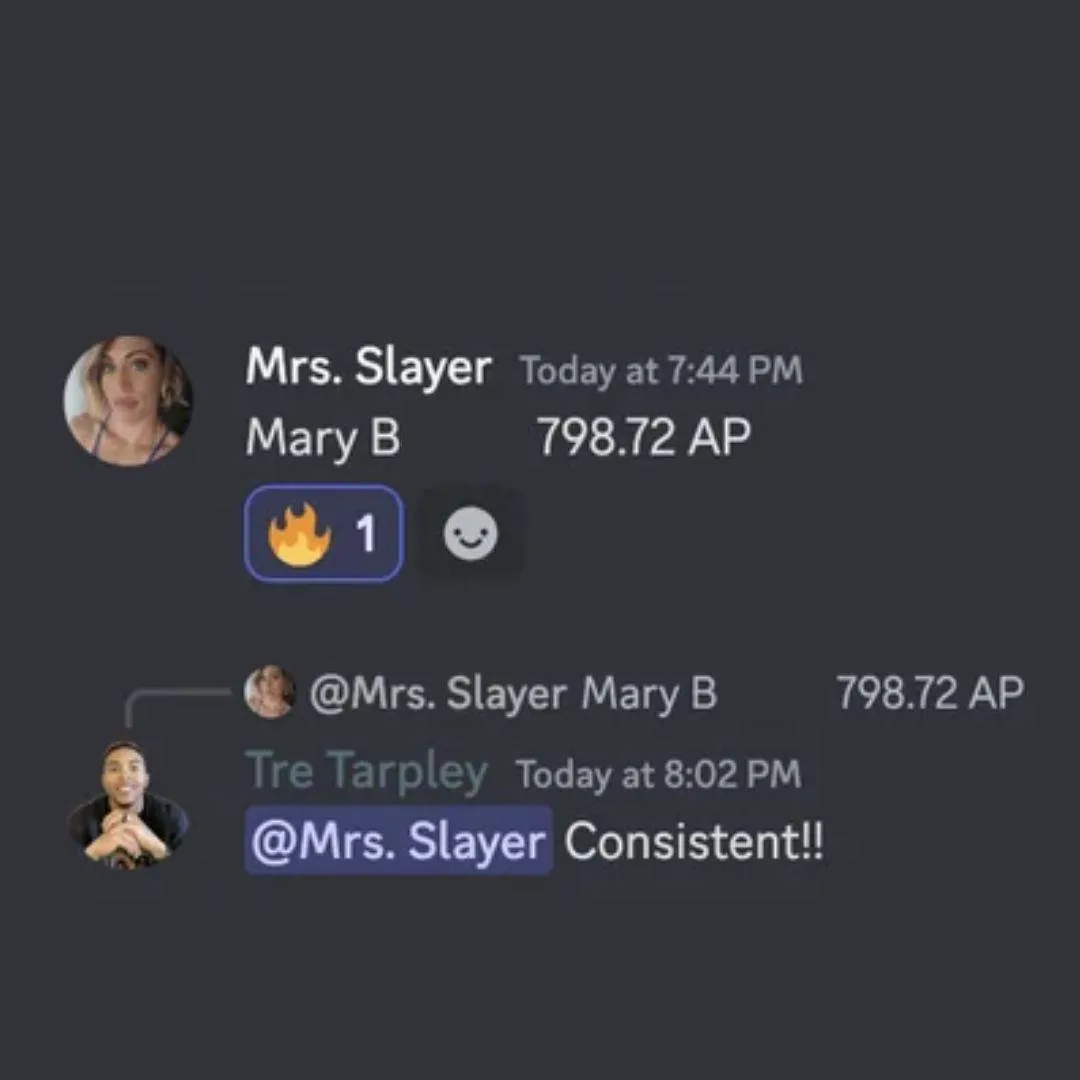This screenshot has width=1080, height=1080.
Task: Open Tre Tarpley's profile avatar
Action: 128,804
